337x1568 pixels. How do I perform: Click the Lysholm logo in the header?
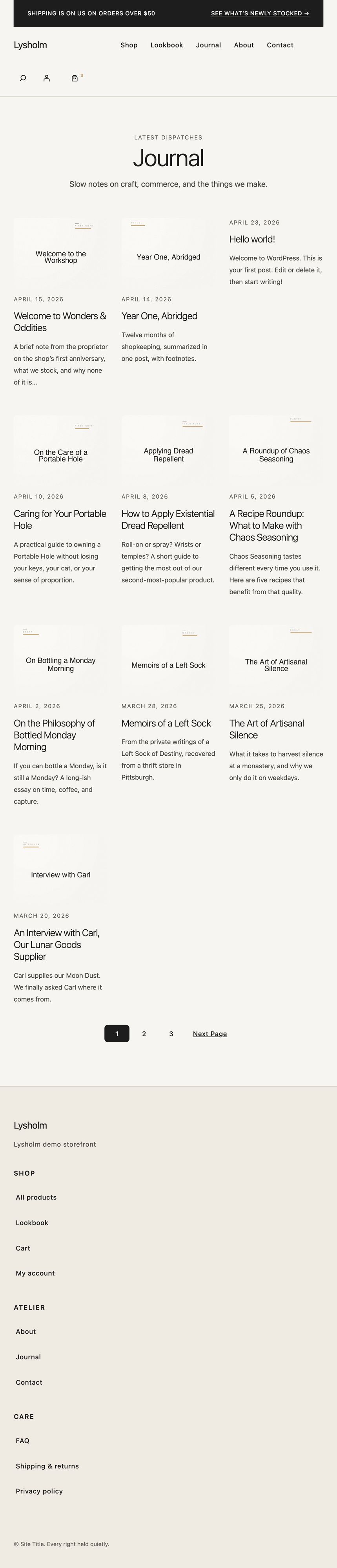click(x=31, y=45)
